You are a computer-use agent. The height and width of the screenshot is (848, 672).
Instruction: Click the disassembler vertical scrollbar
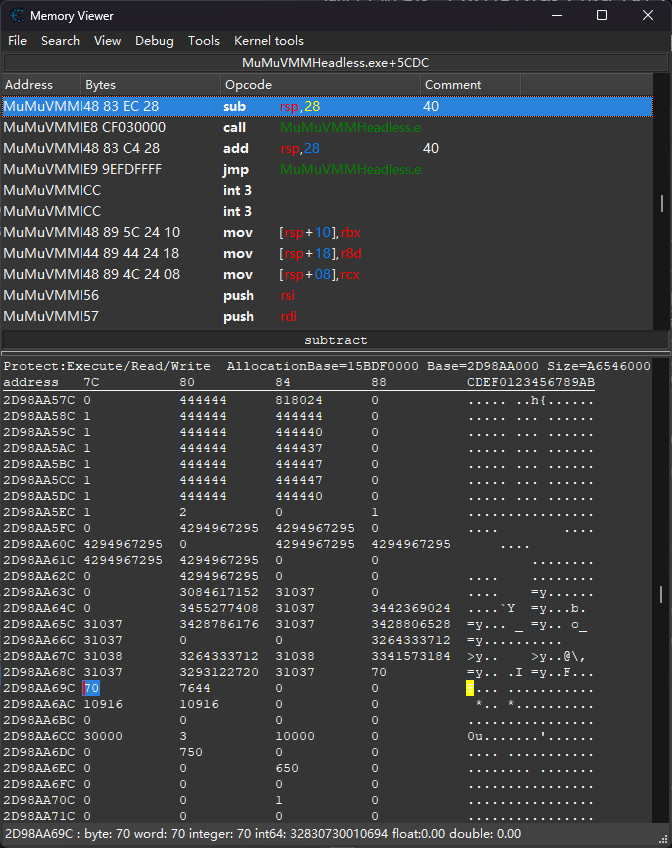pos(662,201)
